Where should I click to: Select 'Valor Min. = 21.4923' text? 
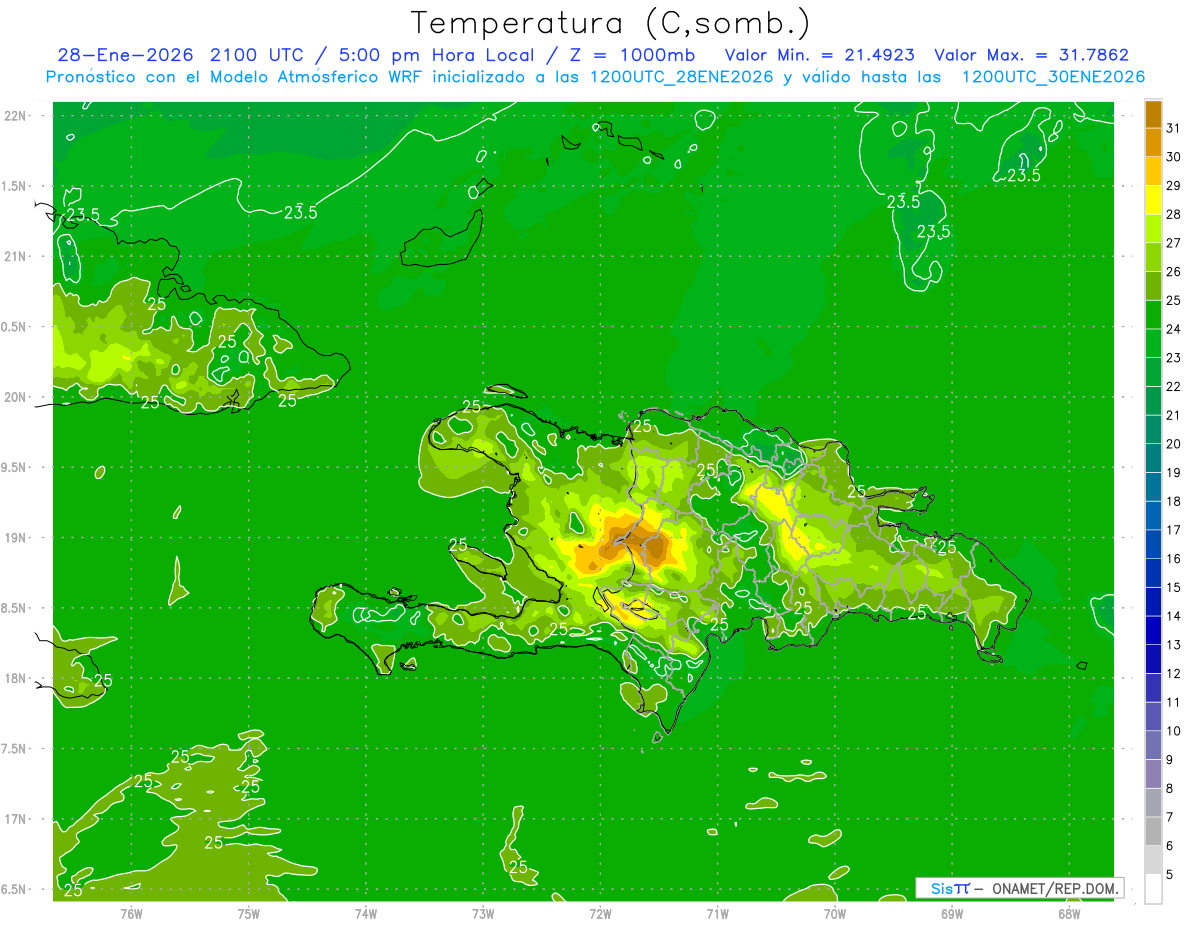819,55
